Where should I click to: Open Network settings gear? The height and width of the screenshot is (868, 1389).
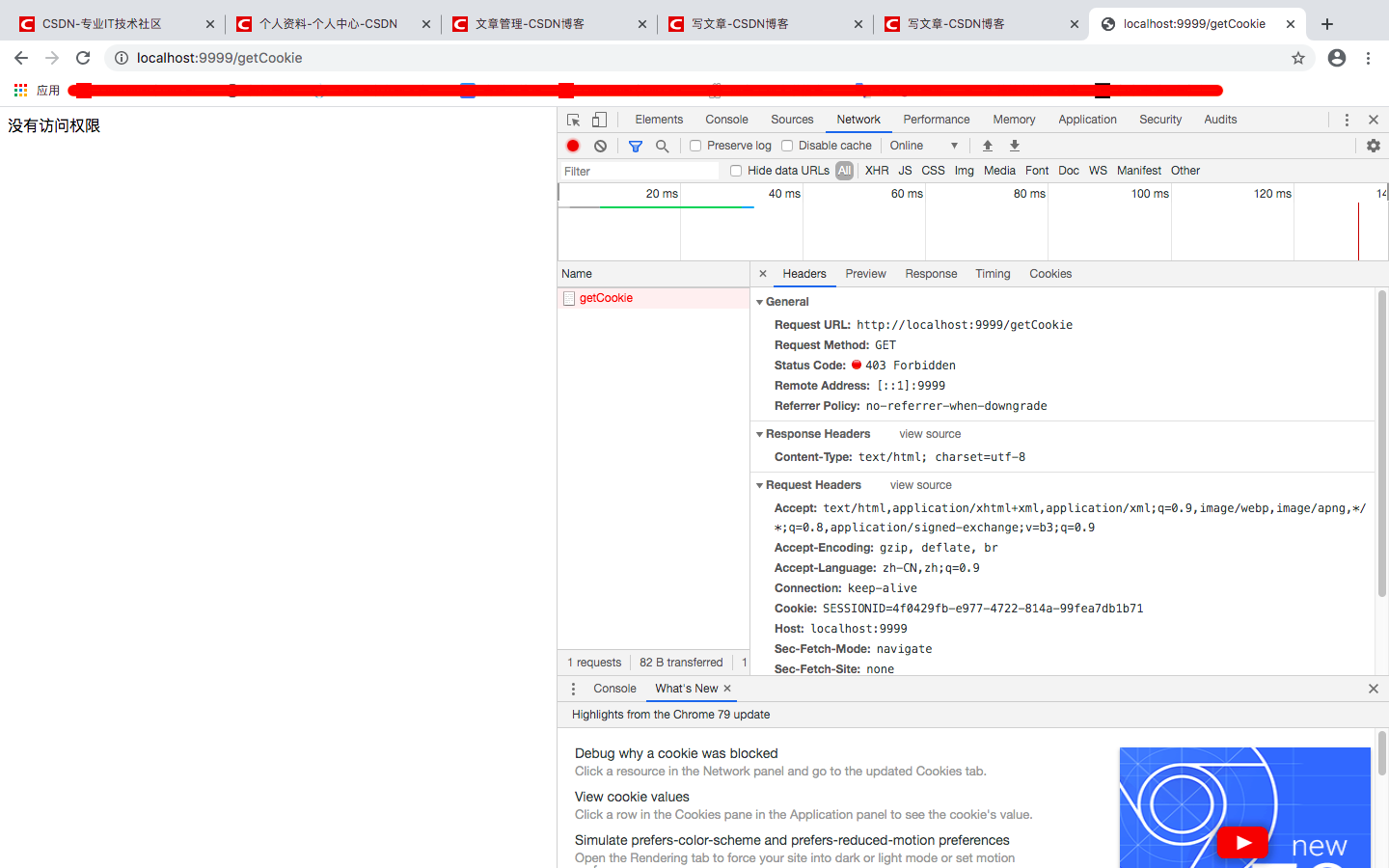[x=1374, y=146]
